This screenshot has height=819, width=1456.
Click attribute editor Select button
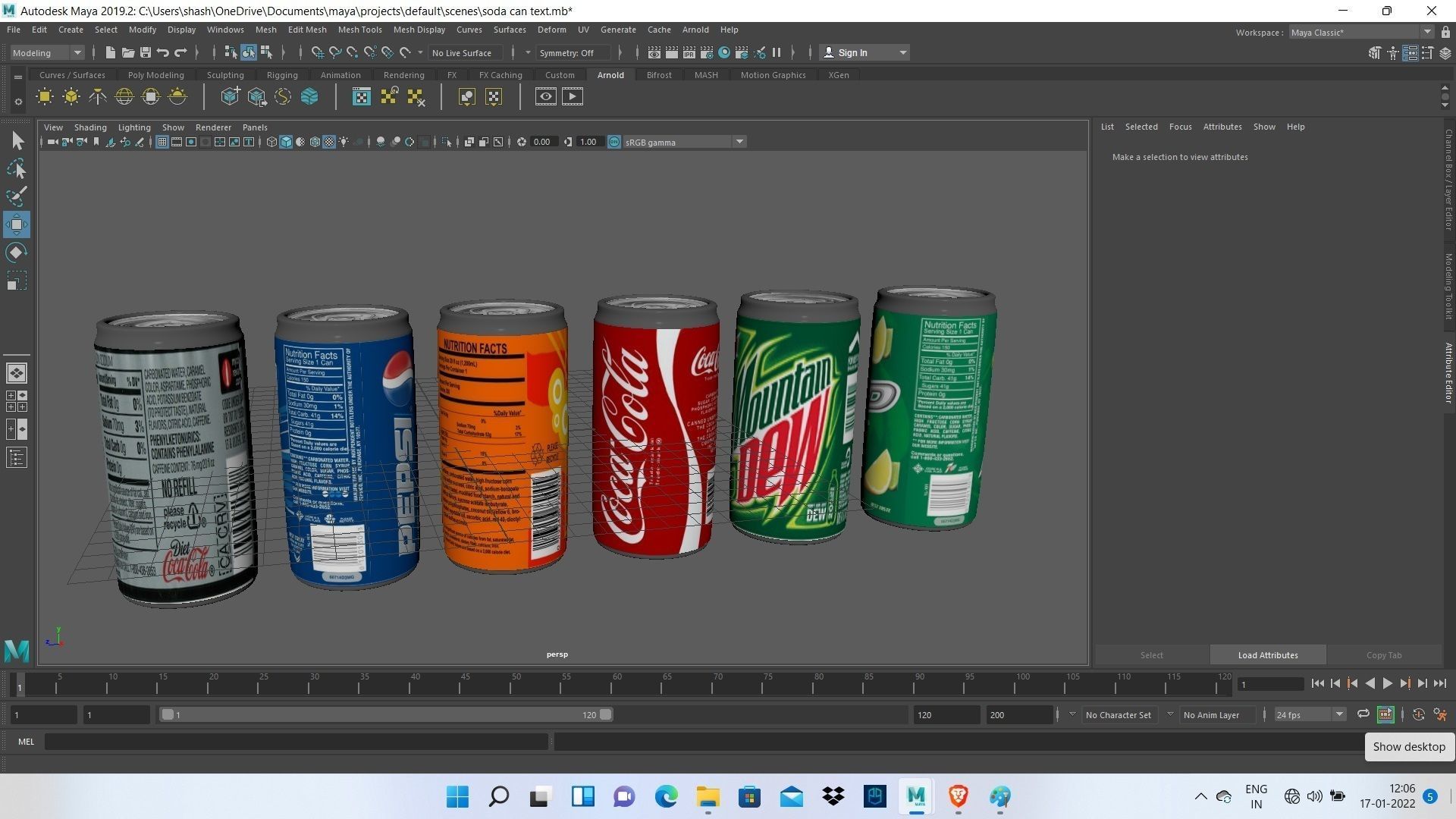click(1151, 655)
